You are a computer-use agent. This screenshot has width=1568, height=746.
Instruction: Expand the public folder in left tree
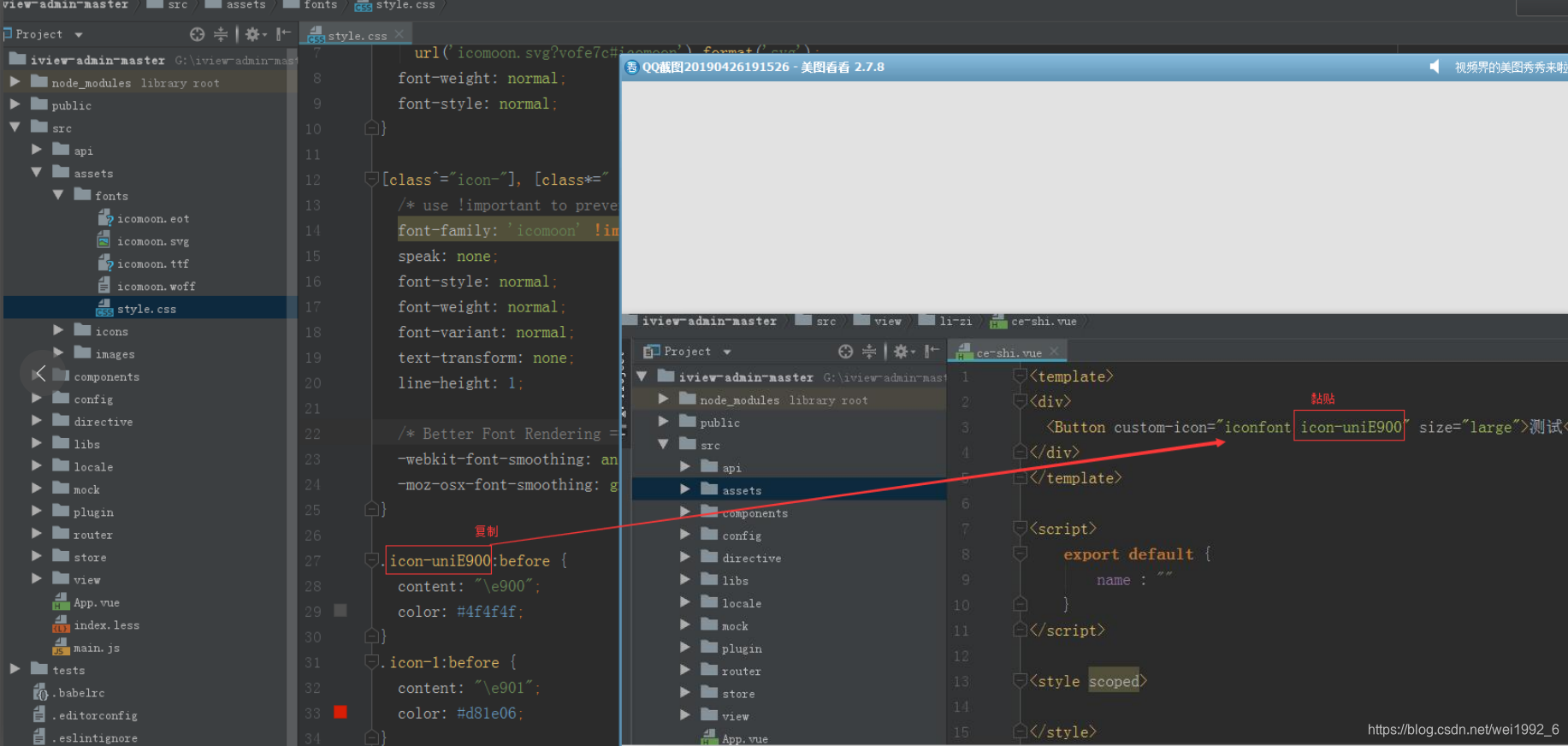(x=15, y=104)
